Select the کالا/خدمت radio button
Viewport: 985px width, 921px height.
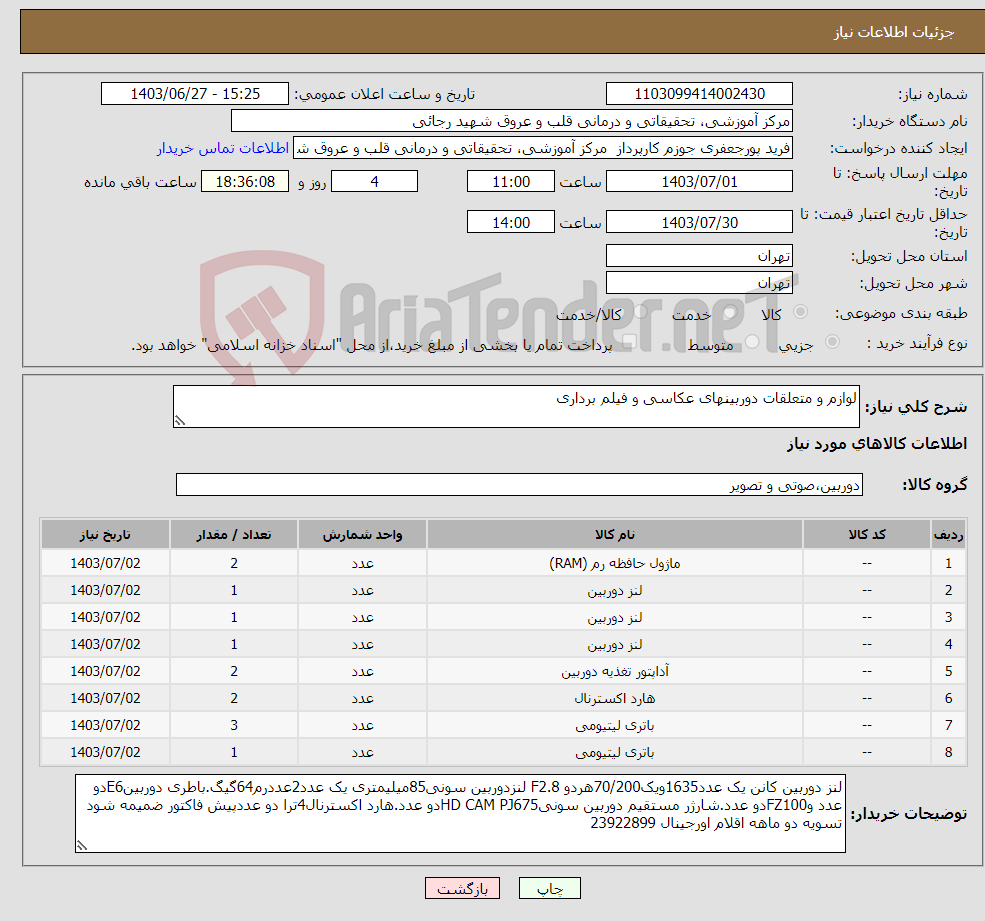point(640,312)
